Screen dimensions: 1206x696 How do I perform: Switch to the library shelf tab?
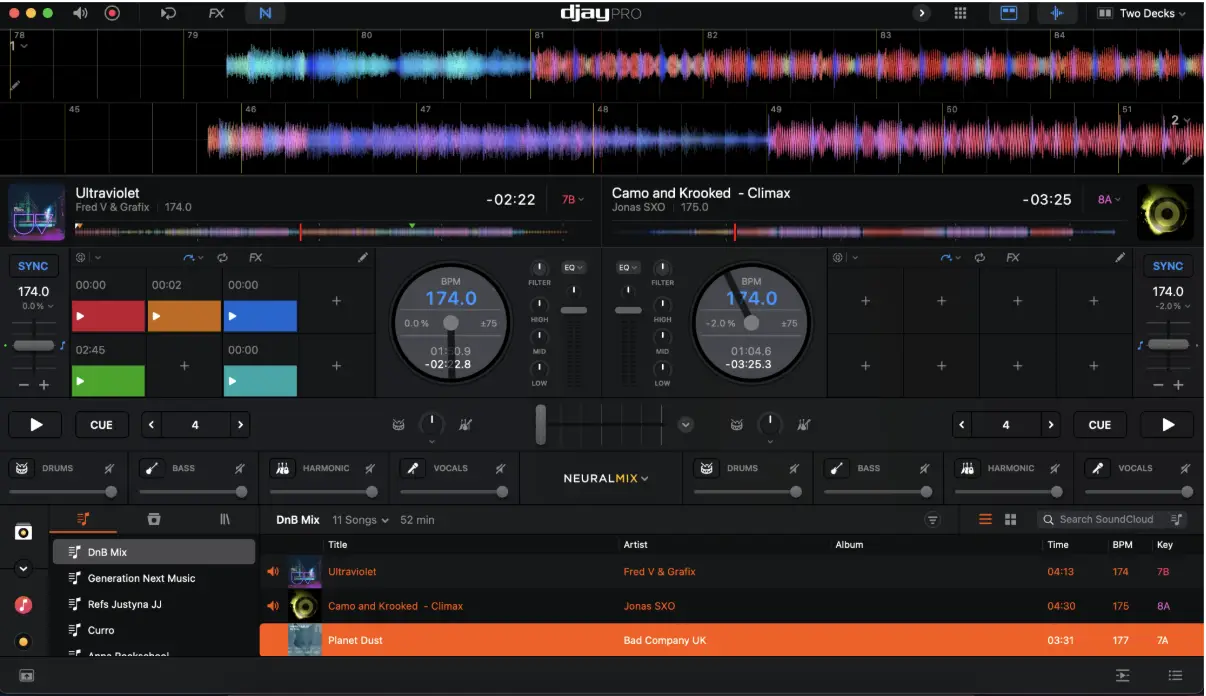pos(225,519)
